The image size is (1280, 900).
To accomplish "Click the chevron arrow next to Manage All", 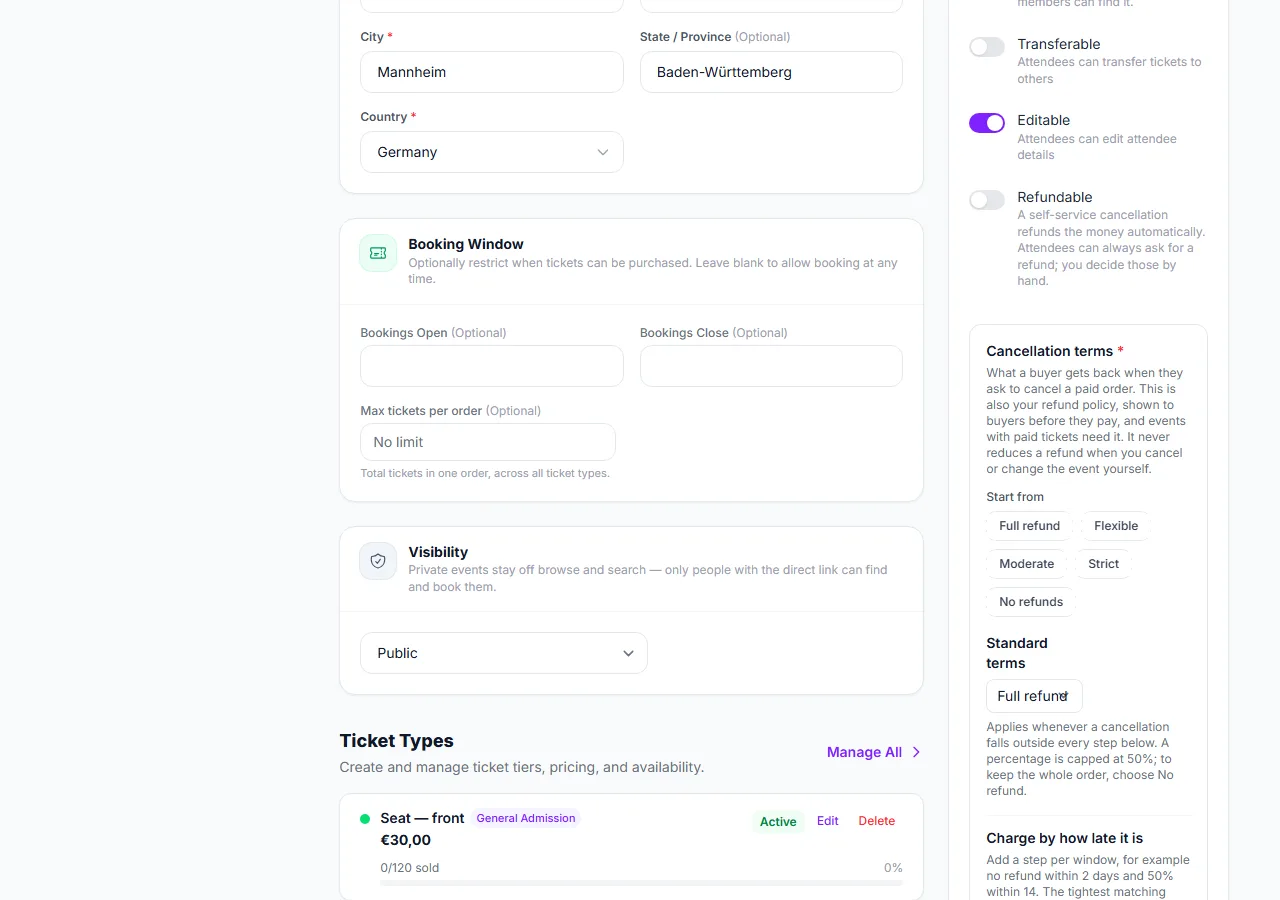I will 916,752.
